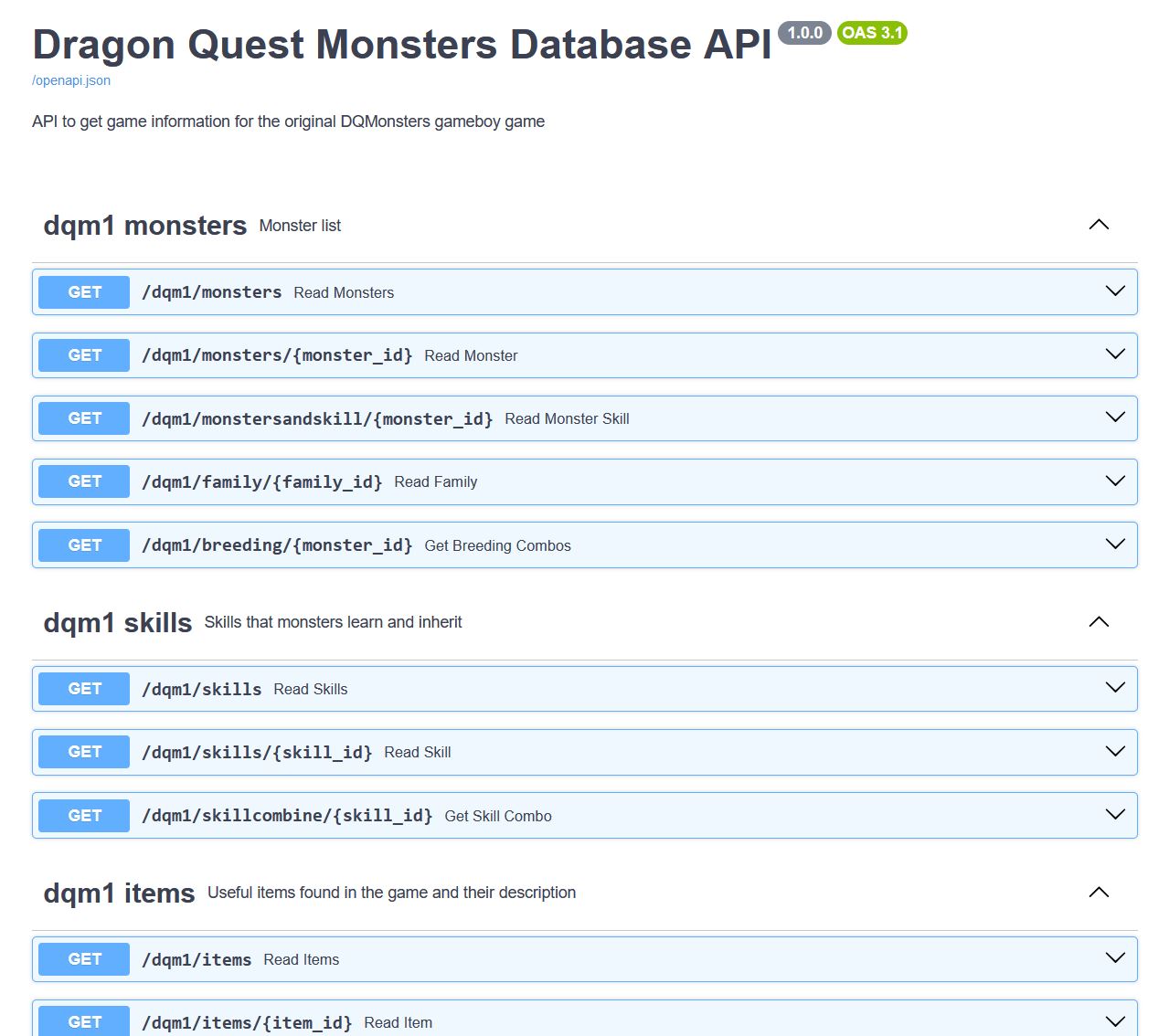
Task: Click GET button for monstersandskill endpoint
Action: [x=84, y=418]
